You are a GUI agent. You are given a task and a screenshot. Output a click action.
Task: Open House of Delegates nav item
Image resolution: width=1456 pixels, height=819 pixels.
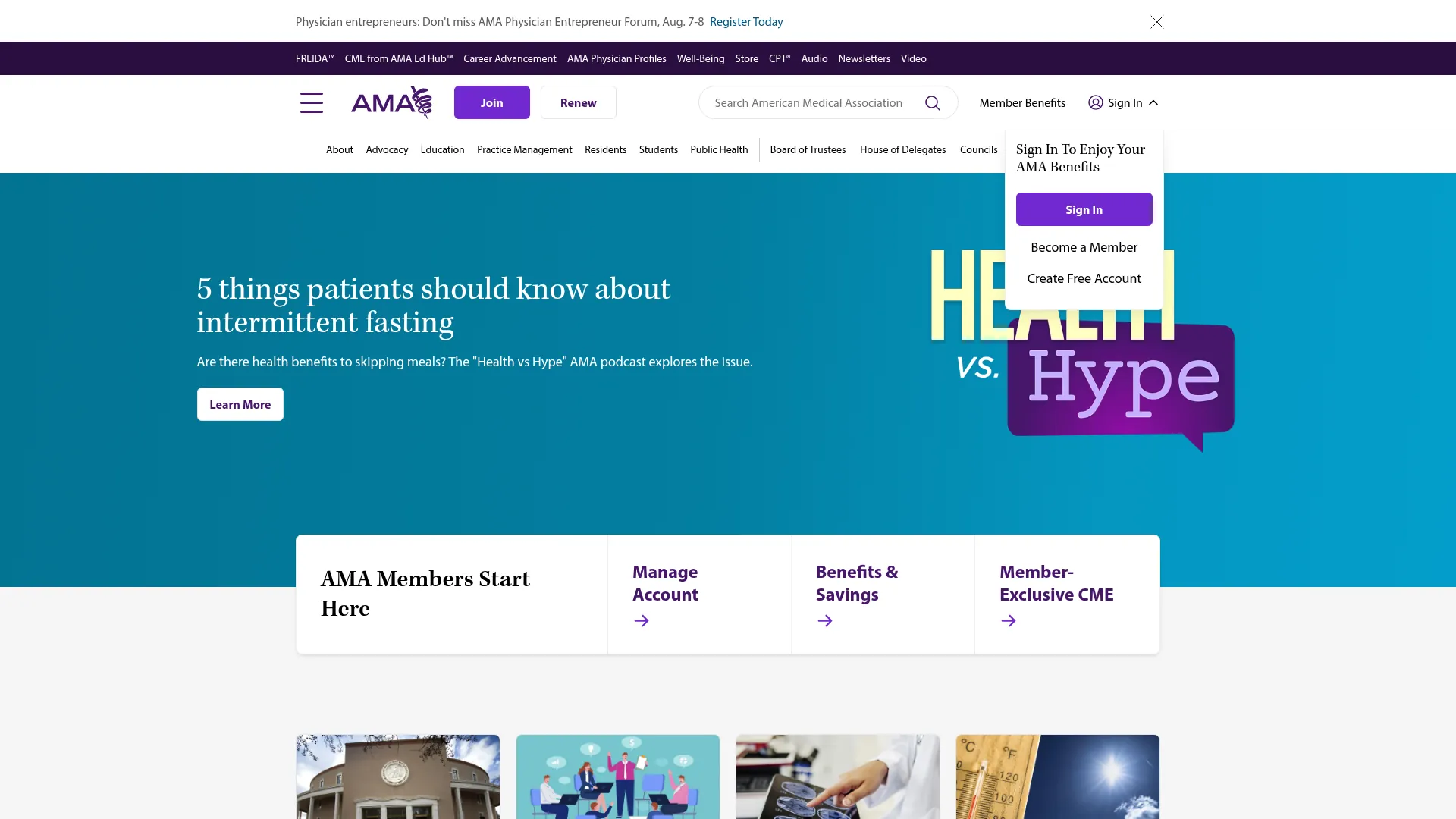(x=902, y=149)
